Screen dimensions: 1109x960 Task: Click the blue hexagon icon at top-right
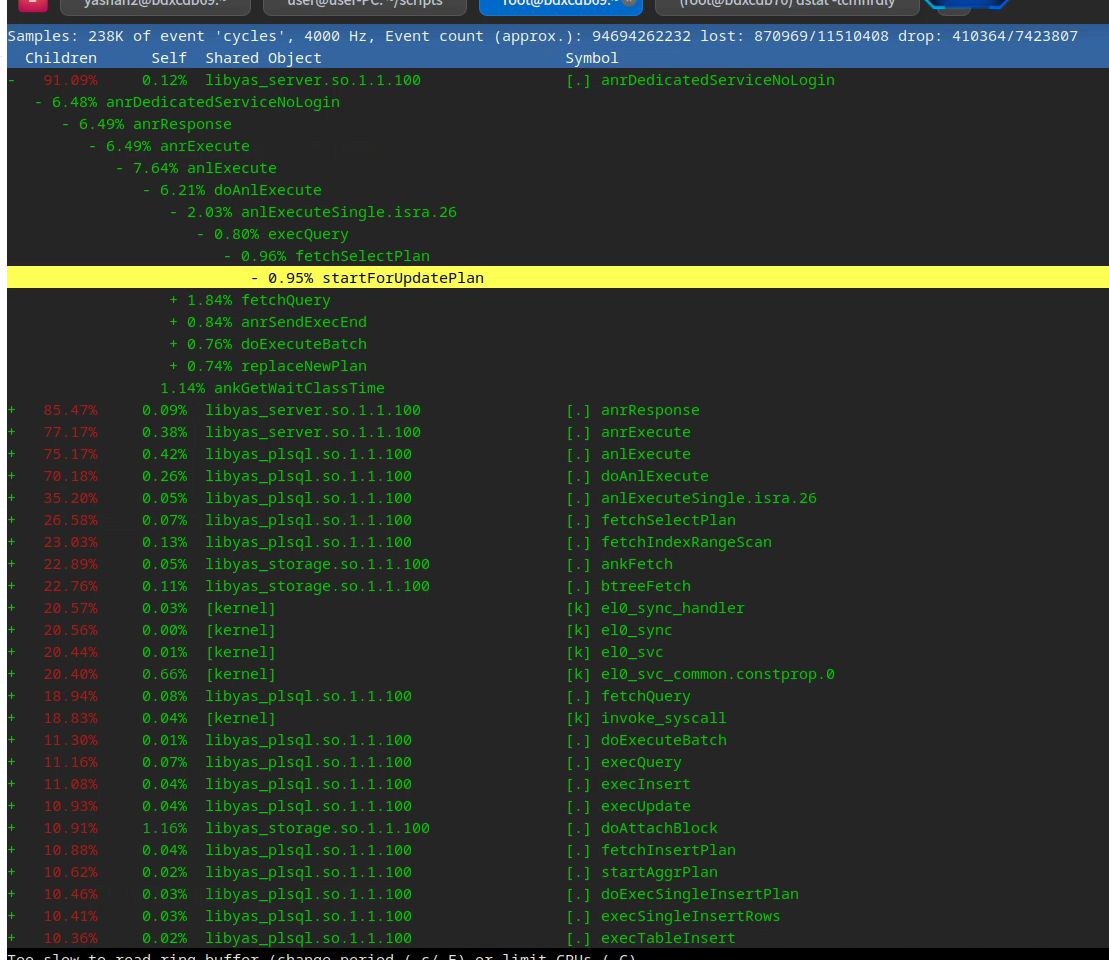(x=965, y=4)
